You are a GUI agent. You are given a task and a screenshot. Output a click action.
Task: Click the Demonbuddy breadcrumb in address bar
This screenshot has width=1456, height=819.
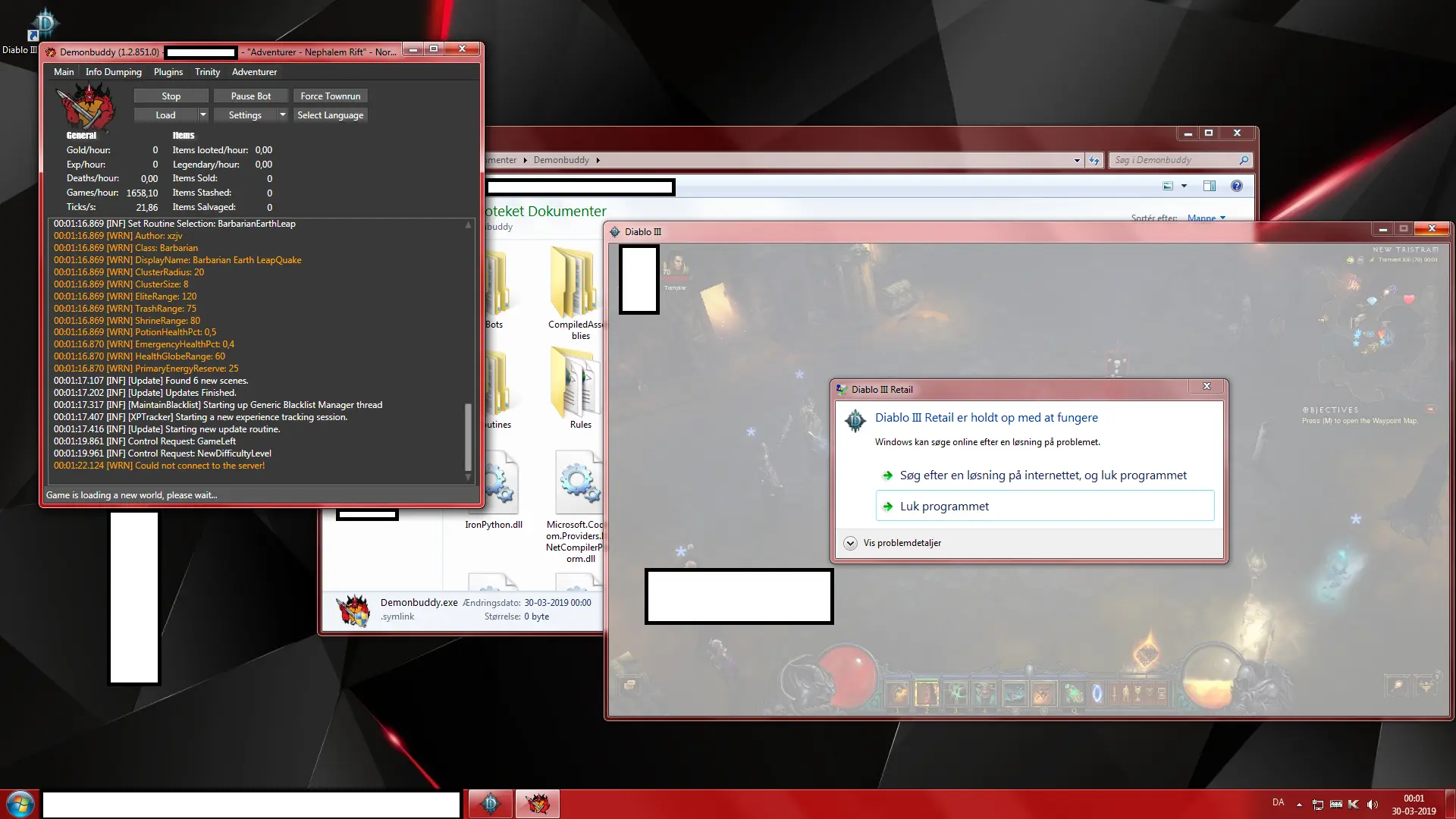[561, 160]
